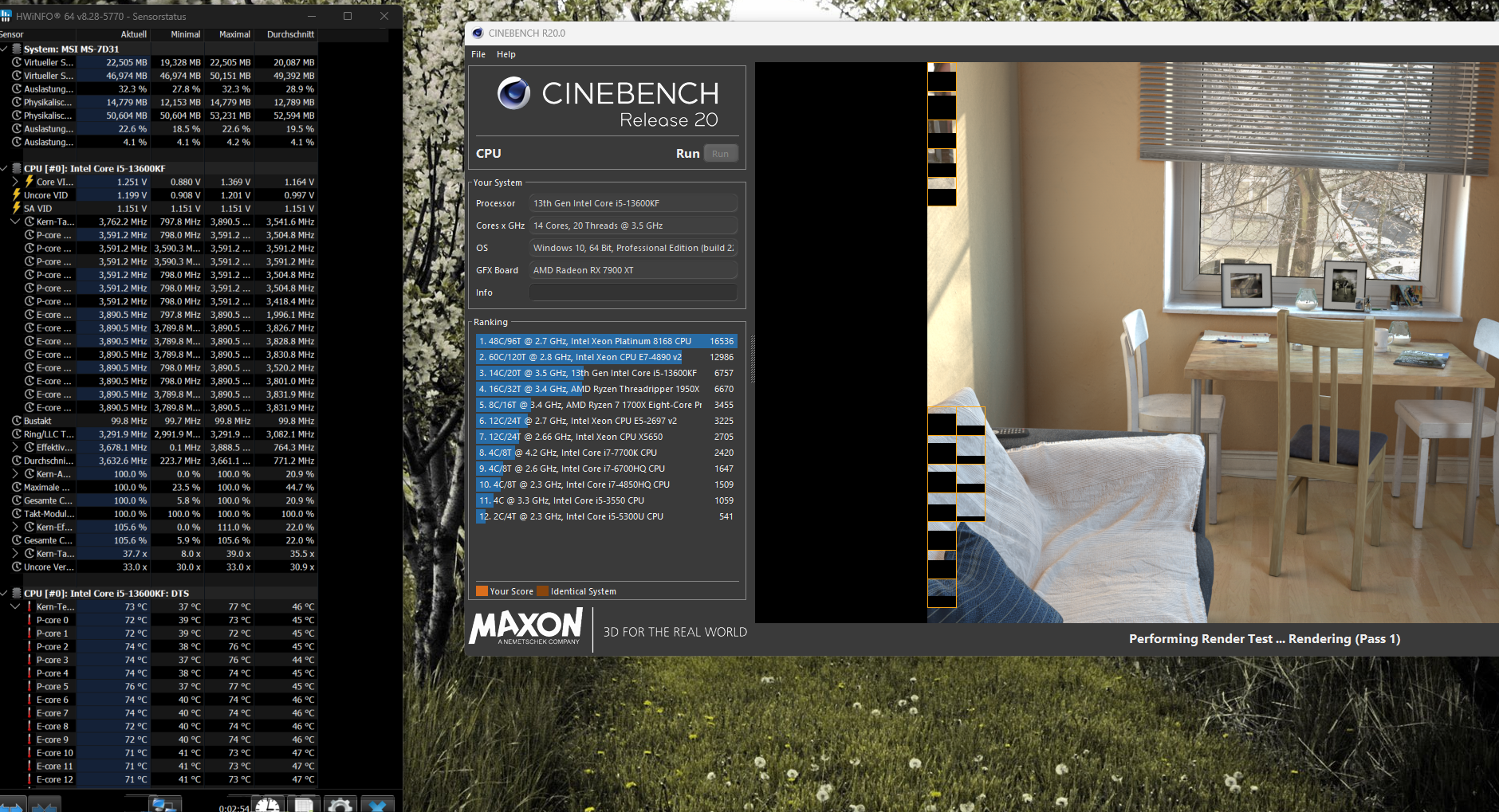Click the collapse-columns arrows icon in HWiNFO toolbar
The image size is (1499, 812).
click(44, 806)
